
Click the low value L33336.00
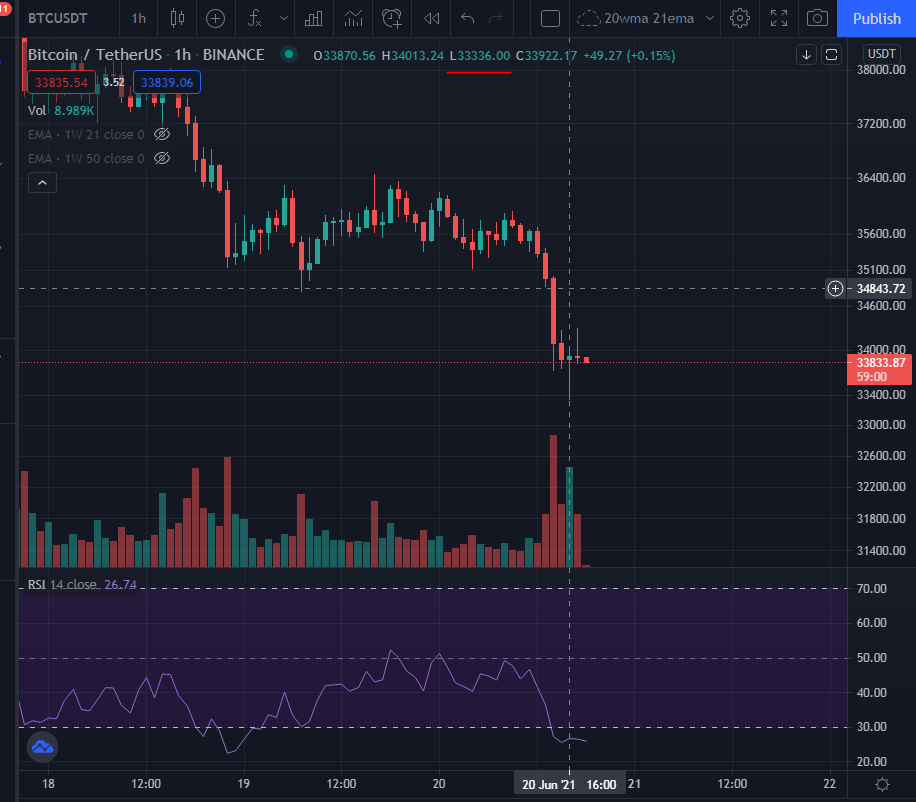pyautogui.click(x=480, y=55)
